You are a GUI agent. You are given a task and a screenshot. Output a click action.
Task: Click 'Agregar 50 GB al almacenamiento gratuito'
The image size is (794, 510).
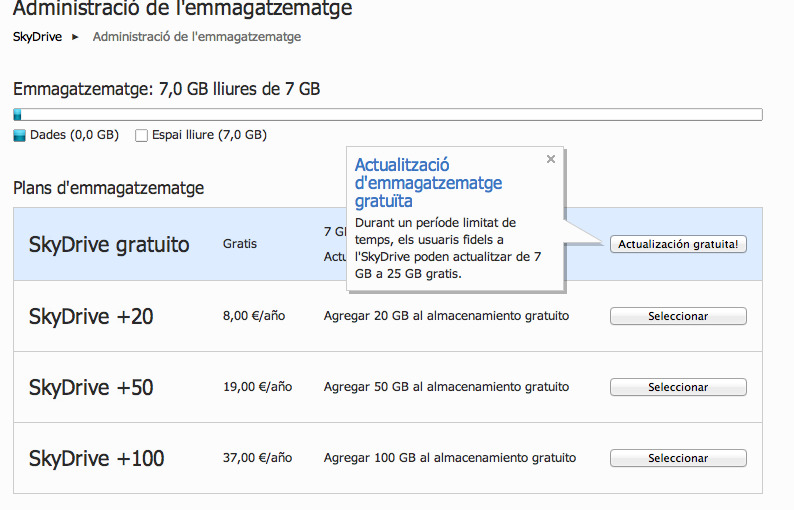click(x=446, y=387)
